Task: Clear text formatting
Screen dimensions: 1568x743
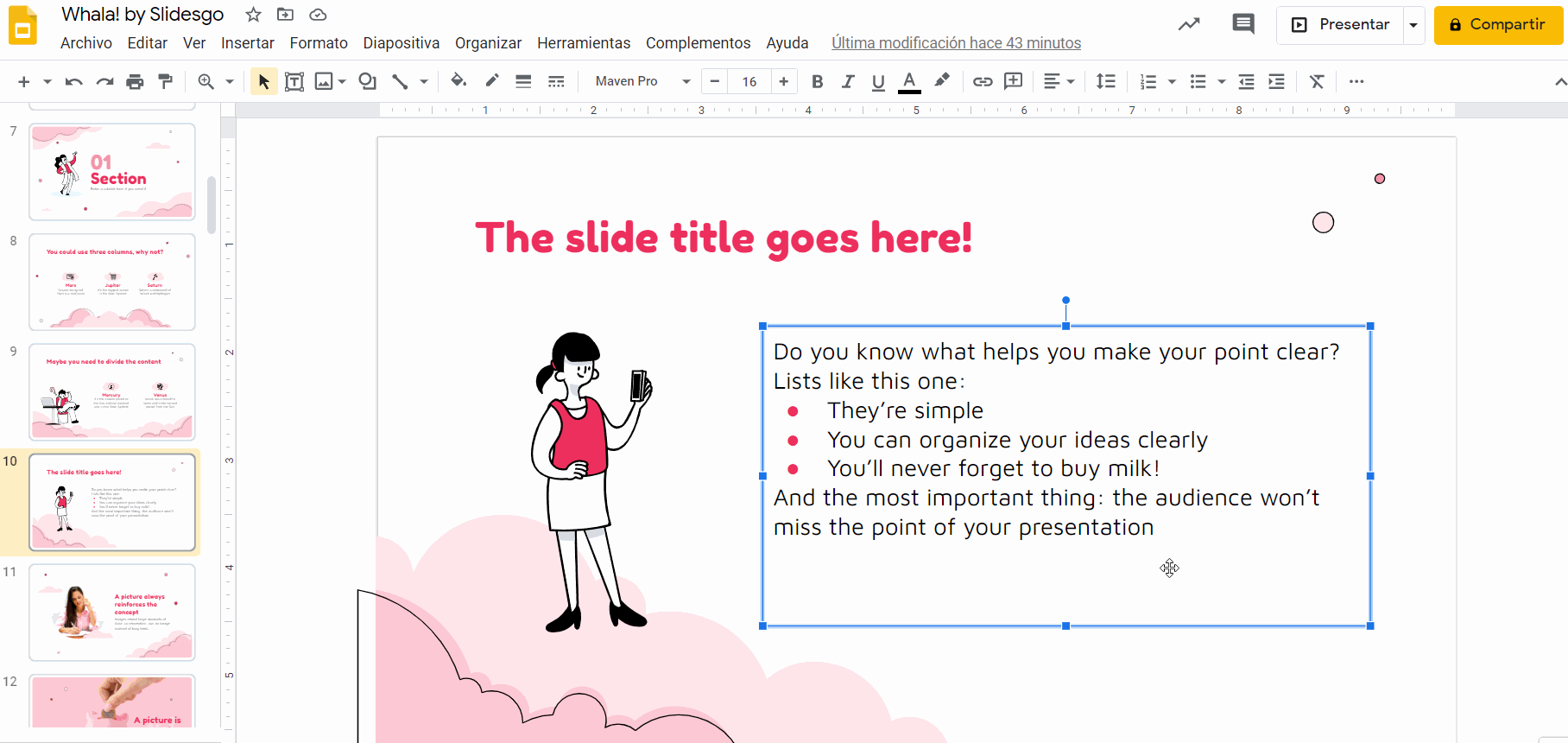Action: (x=1317, y=81)
